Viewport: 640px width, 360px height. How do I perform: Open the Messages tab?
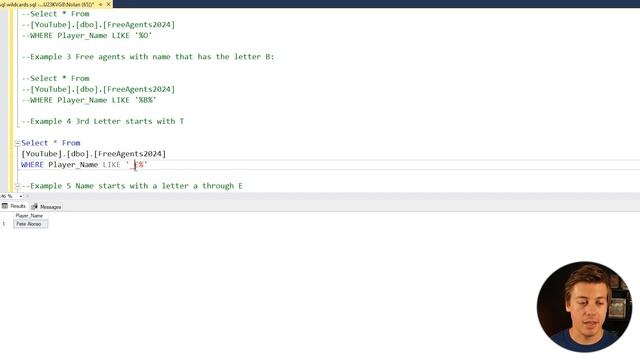47,207
